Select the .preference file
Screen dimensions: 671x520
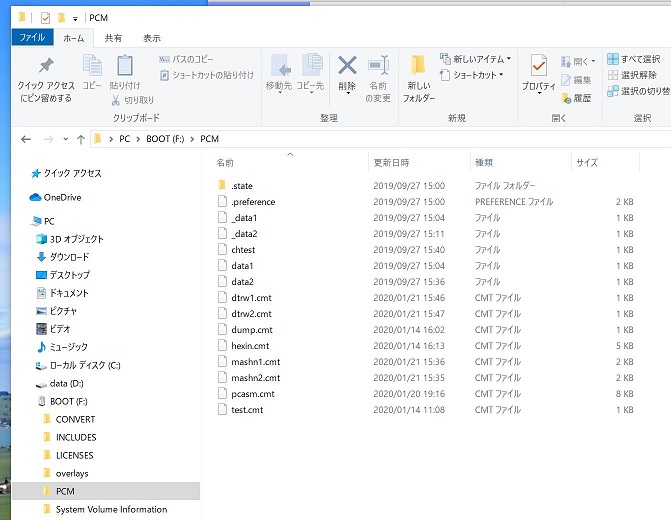246,202
